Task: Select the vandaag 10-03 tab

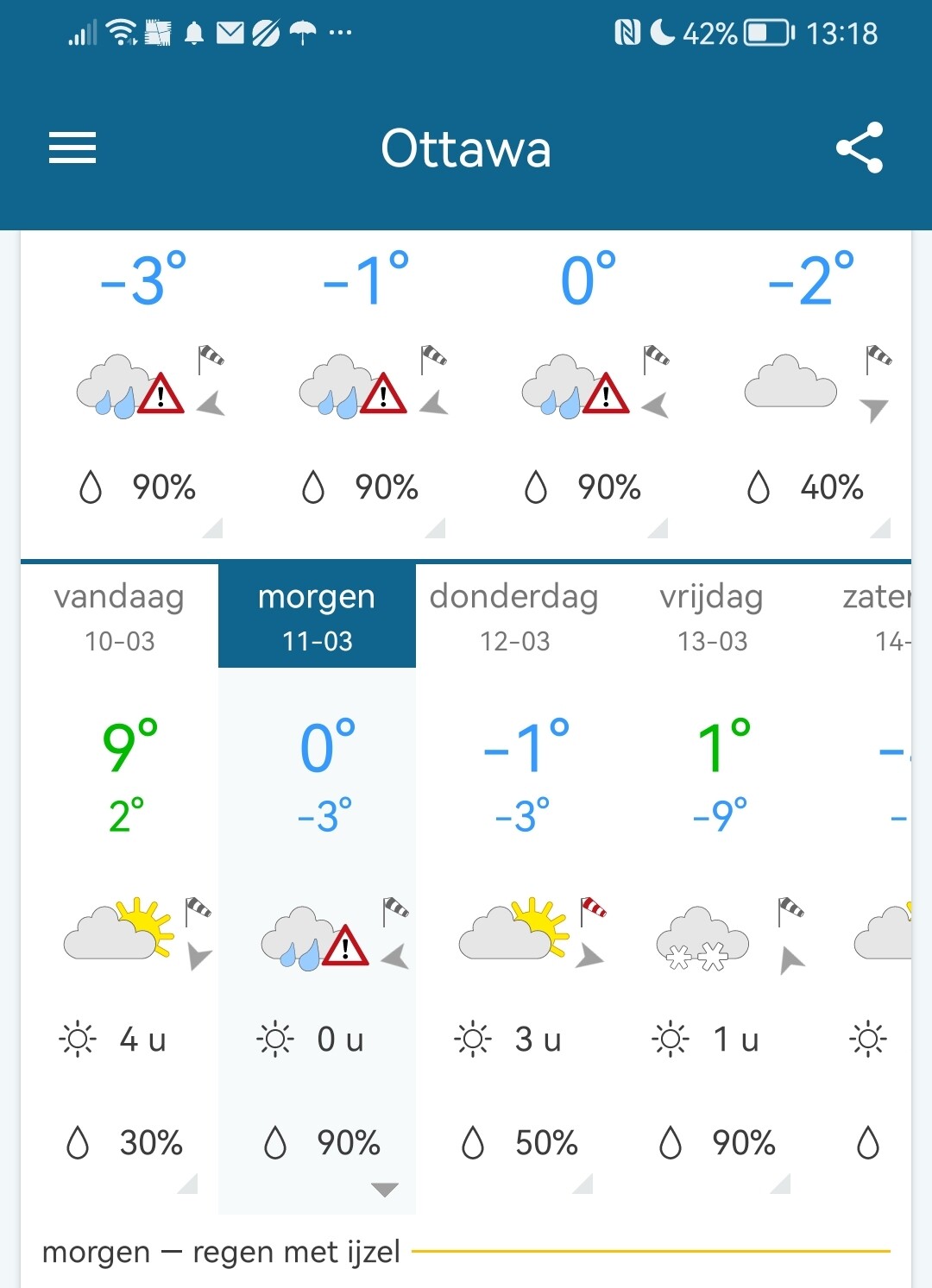Action: tap(120, 617)
